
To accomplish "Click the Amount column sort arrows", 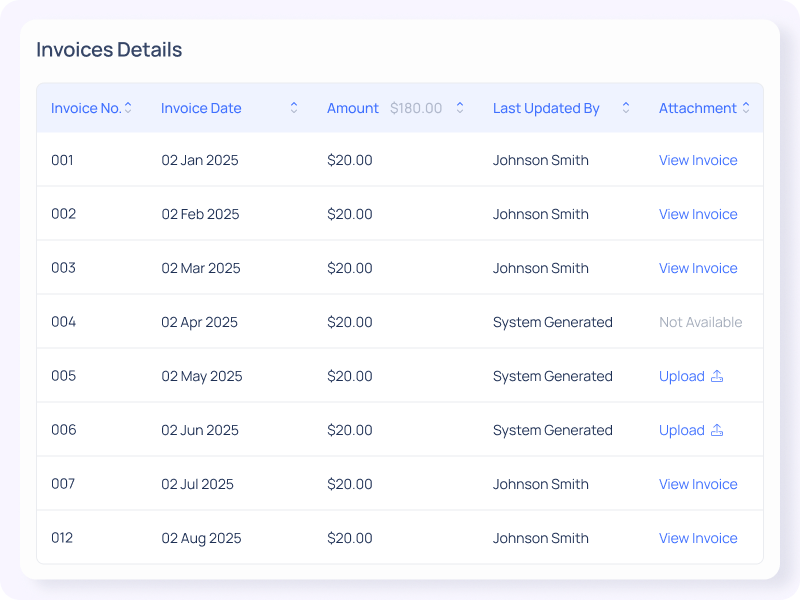I will coord(460,108).
